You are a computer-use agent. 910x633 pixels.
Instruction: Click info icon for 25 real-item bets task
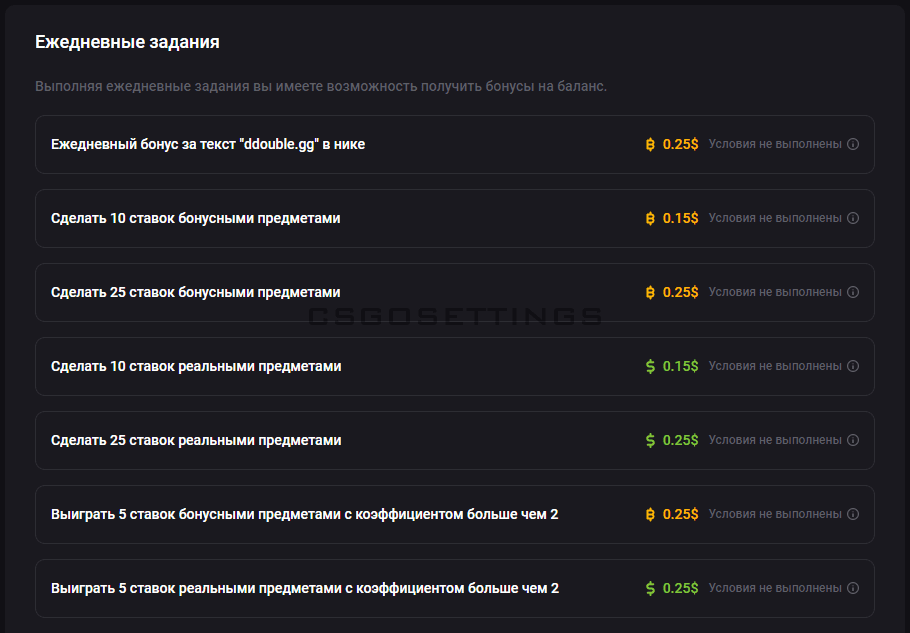pyautogui.click(x=853, y=440)
